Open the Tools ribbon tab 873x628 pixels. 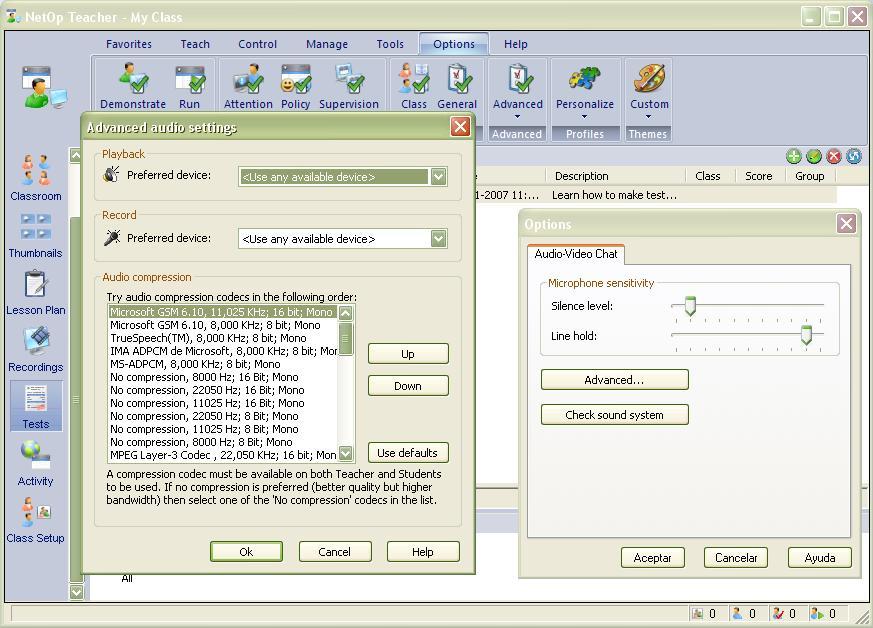(x=390, y=44)
